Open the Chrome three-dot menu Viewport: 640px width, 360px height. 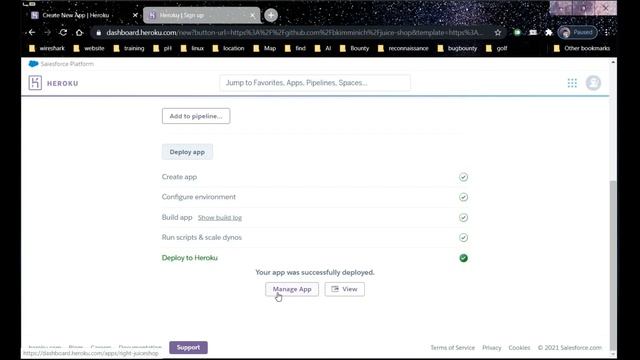point(607,32)
